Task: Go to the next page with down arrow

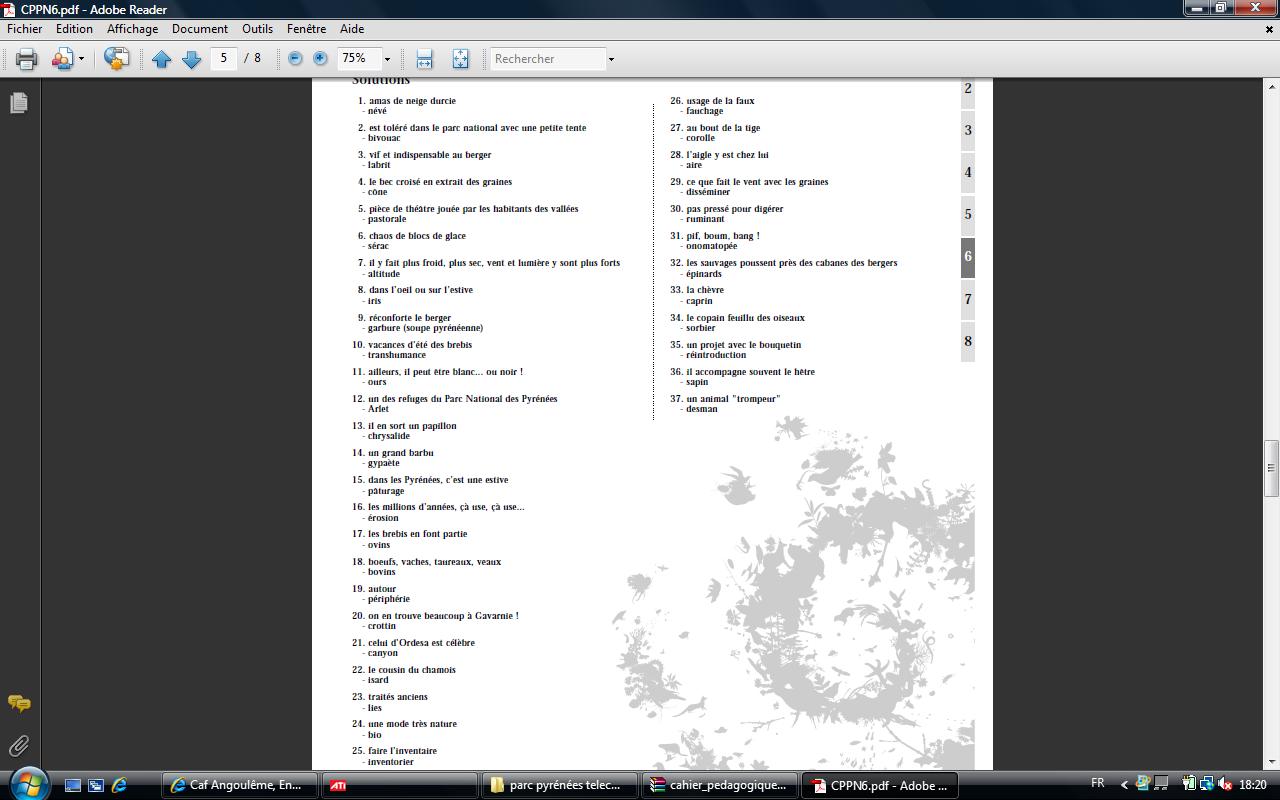Action: pyautogui.click(x=192, y=59)
